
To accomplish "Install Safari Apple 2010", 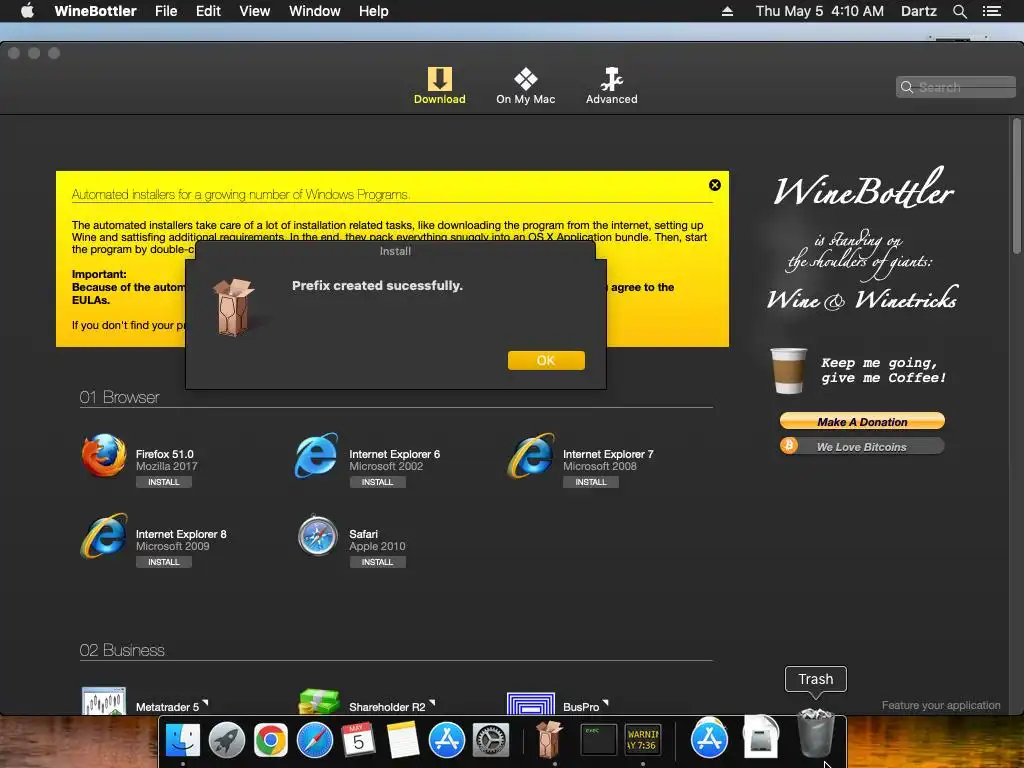I will click(377, 562).
